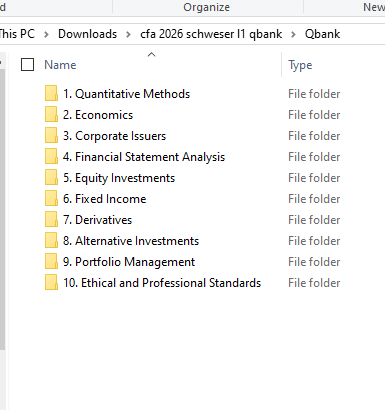Click the navigation pane scrollbar

(2, 209)
